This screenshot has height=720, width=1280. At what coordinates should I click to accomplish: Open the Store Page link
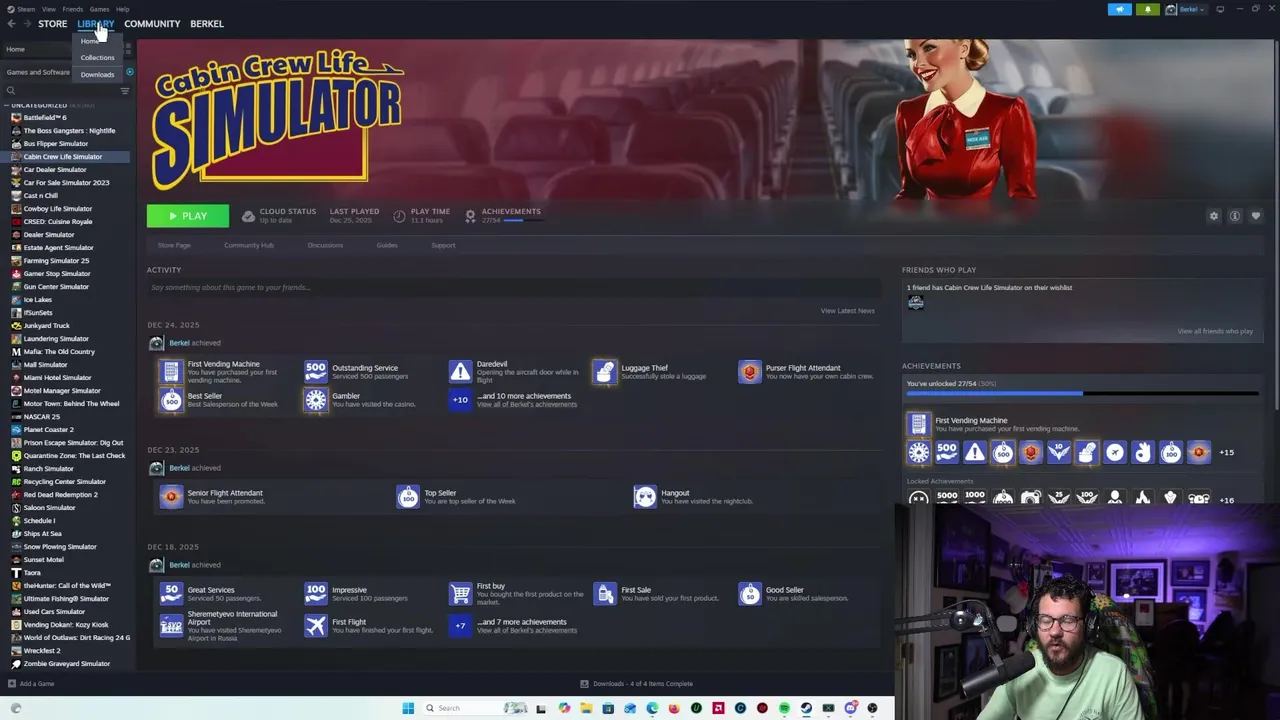point(174,245)
